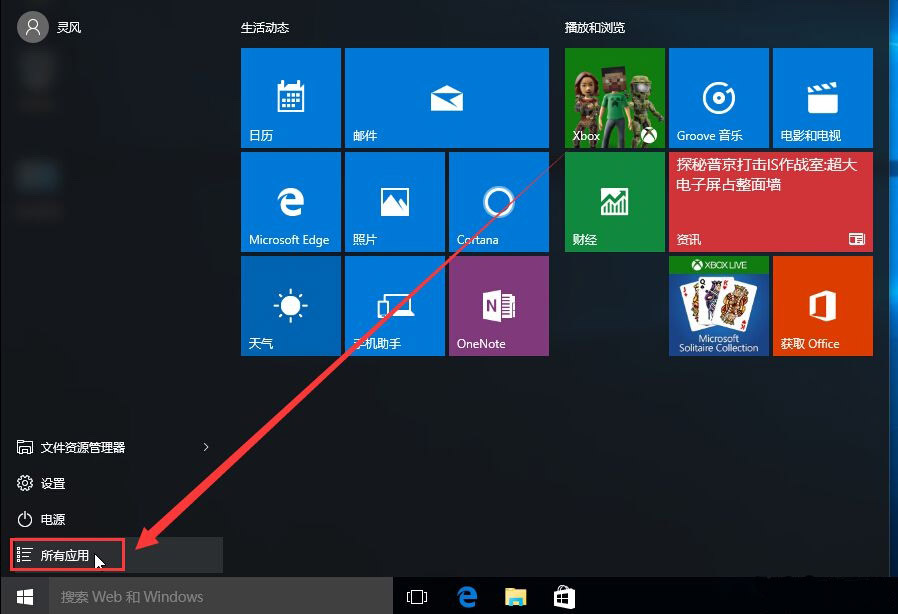Expand the File Explorer (文件资源管理器) jump list arrow
Viewport: 898px width, 614px height.
point(206,447)
